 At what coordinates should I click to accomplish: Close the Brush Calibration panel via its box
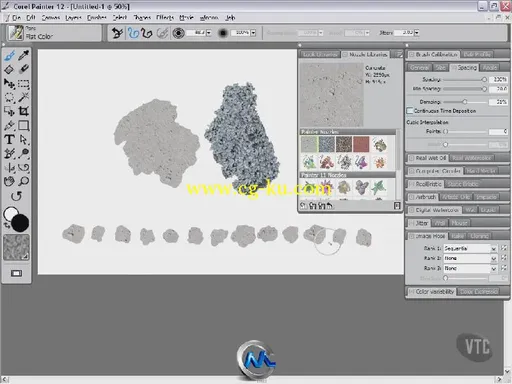tap(412, 54)
